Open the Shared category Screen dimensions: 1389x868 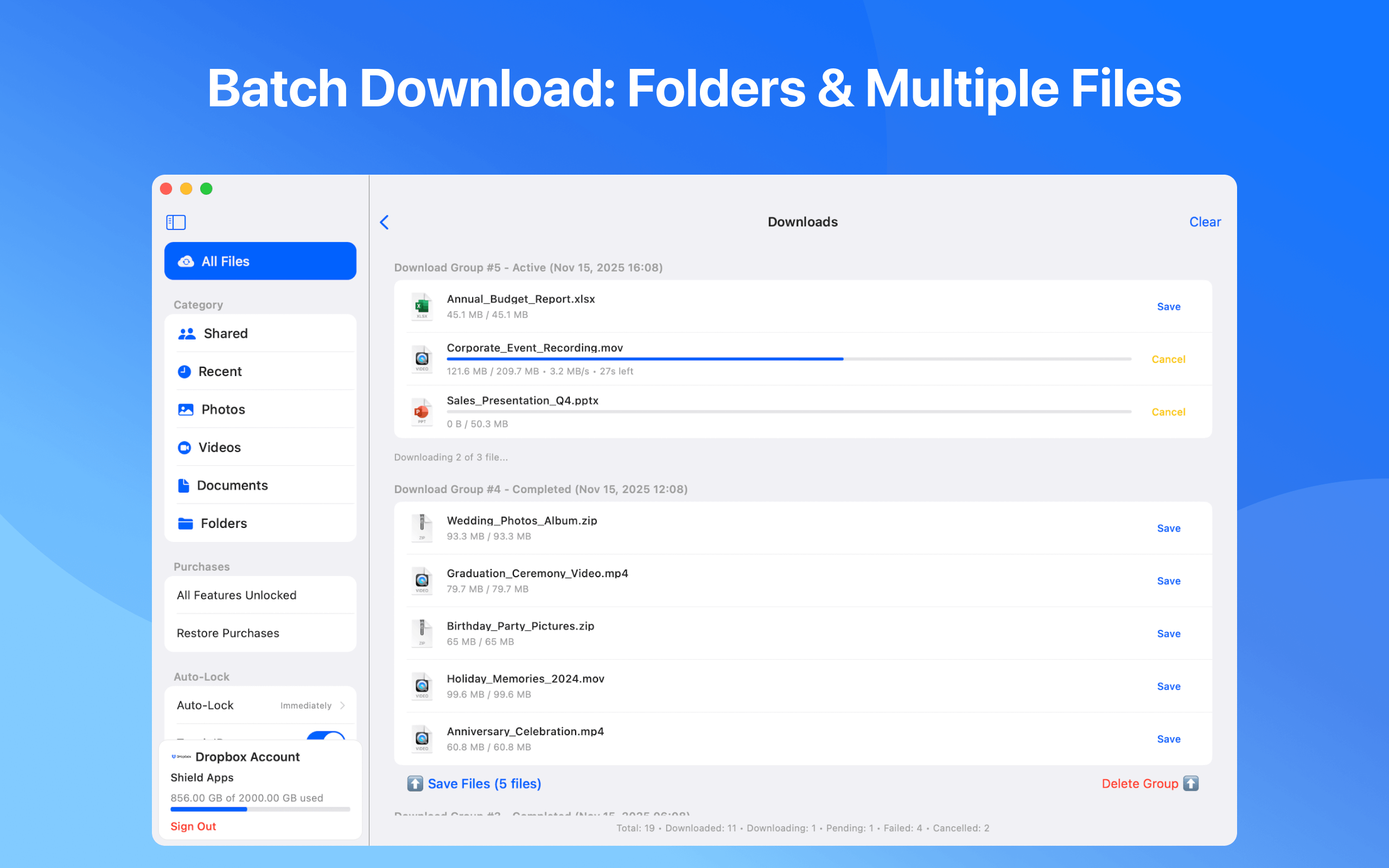tap(226, 334)
